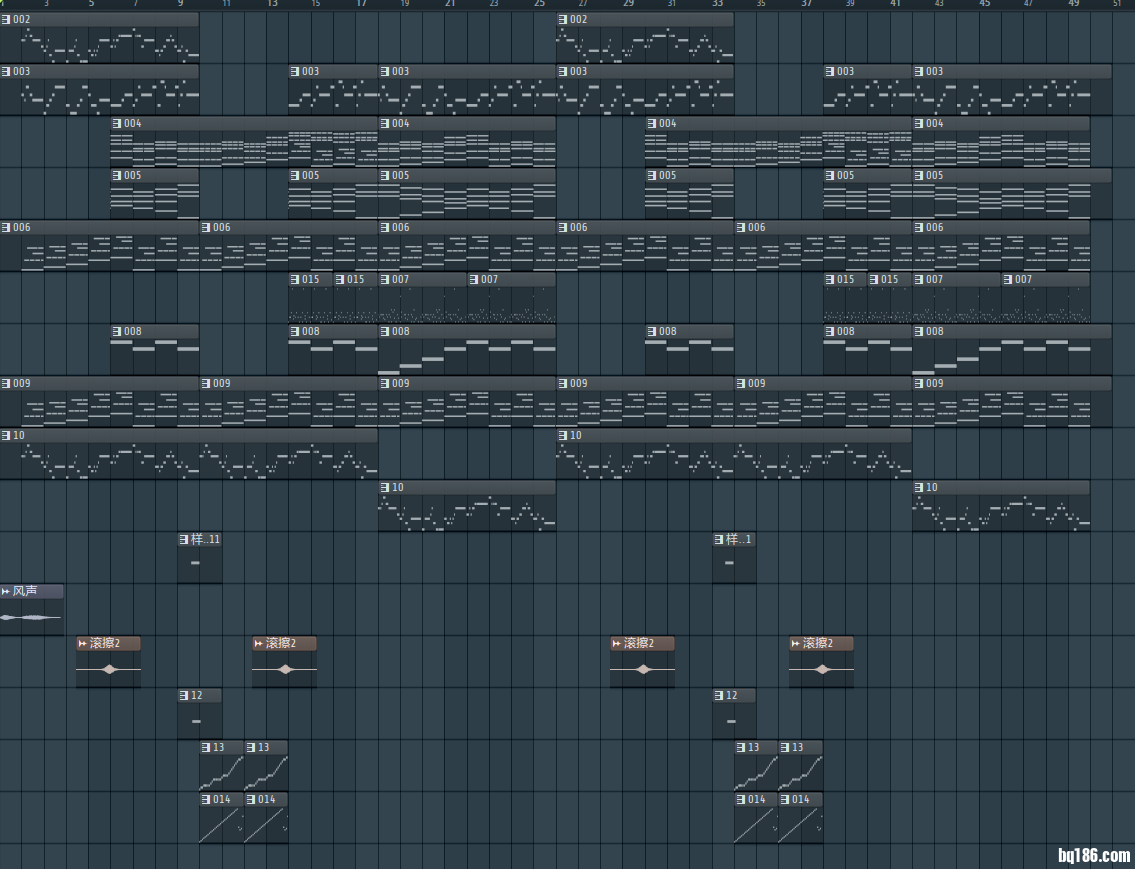
Task: Set playhead at bar 33 on the ruler
Action: [x=717, y=4]
